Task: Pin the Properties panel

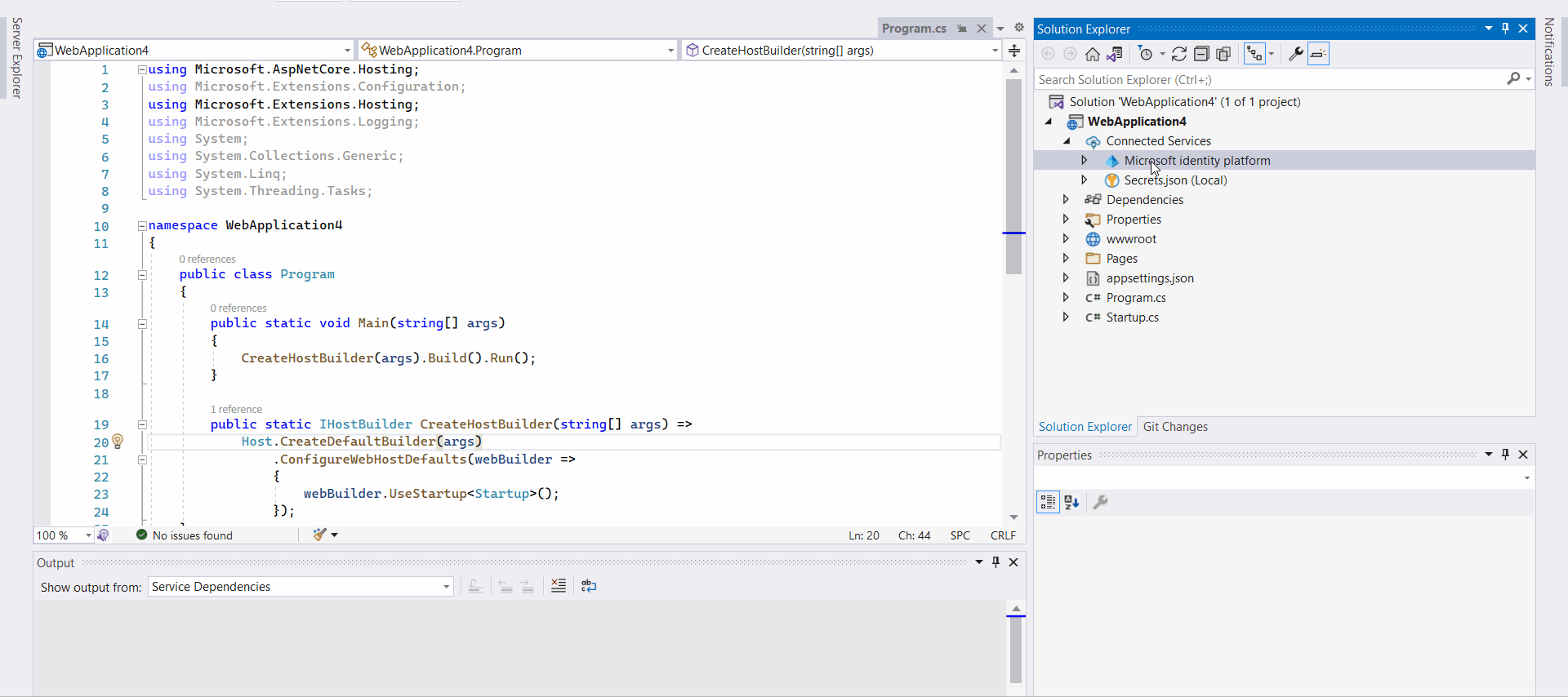Action: click(x=1506, y=455)
